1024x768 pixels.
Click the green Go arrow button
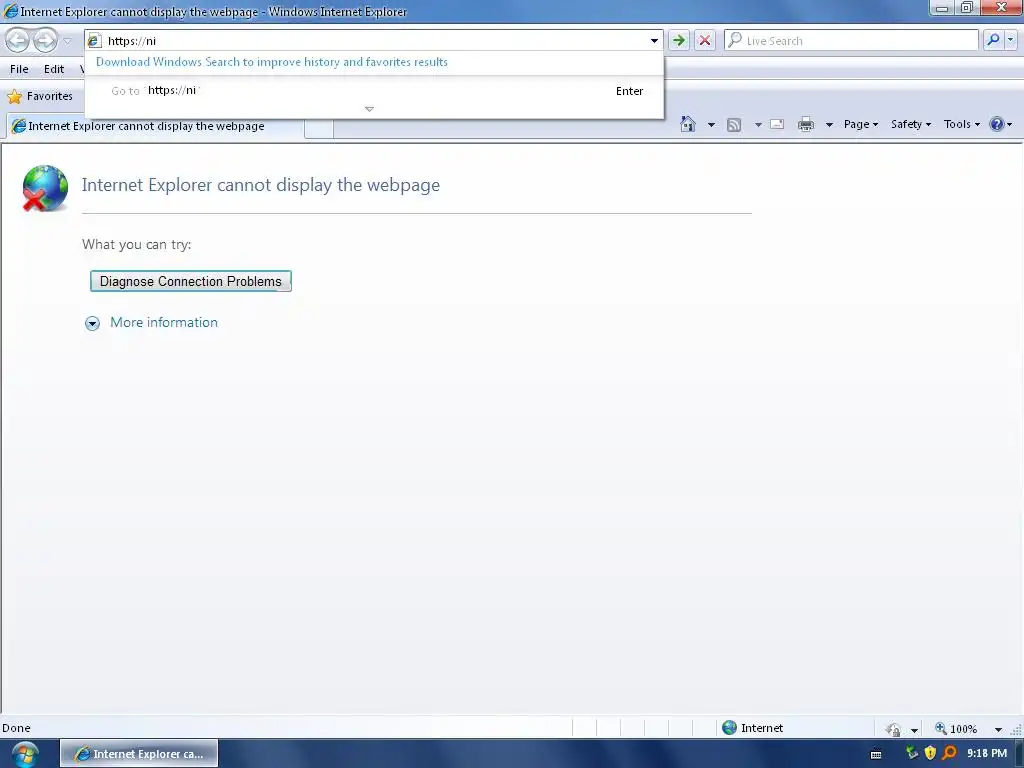tap(679, 40)
